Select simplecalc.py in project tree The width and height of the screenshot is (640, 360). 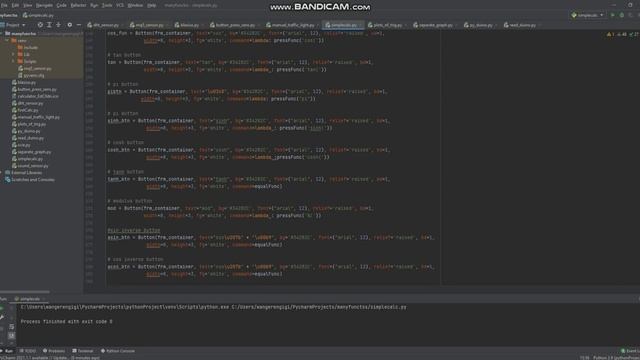click(27, 159)
